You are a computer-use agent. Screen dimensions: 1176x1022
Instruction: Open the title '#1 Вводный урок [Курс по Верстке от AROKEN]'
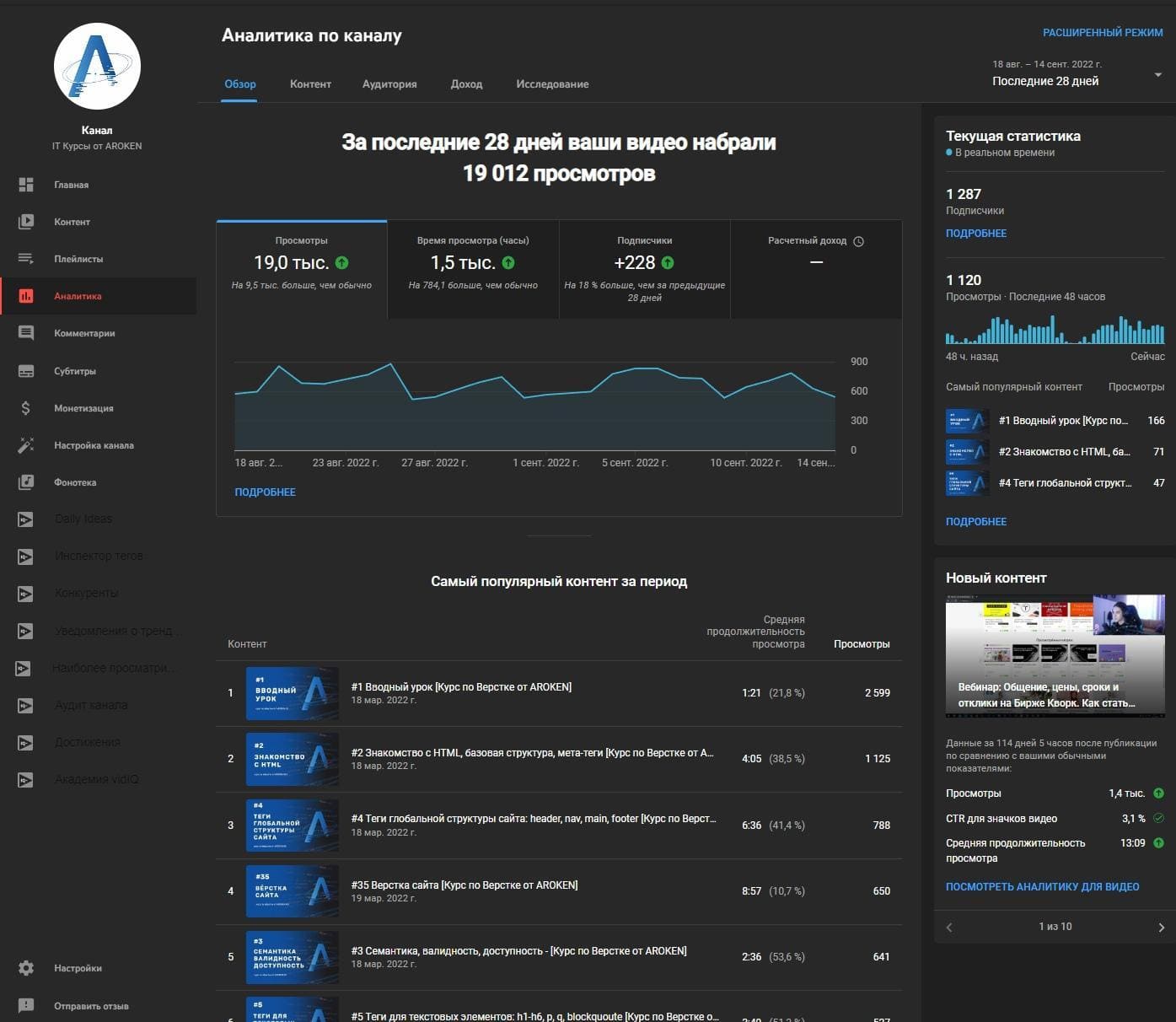[x=461, y=687]
